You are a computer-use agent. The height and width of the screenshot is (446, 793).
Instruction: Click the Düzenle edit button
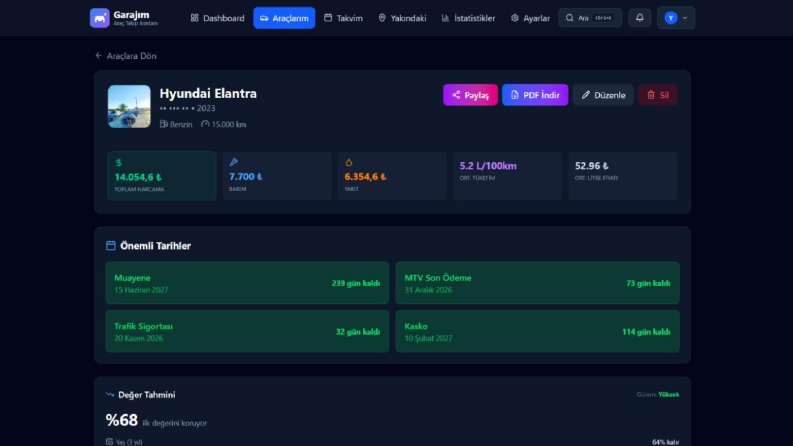603,95
